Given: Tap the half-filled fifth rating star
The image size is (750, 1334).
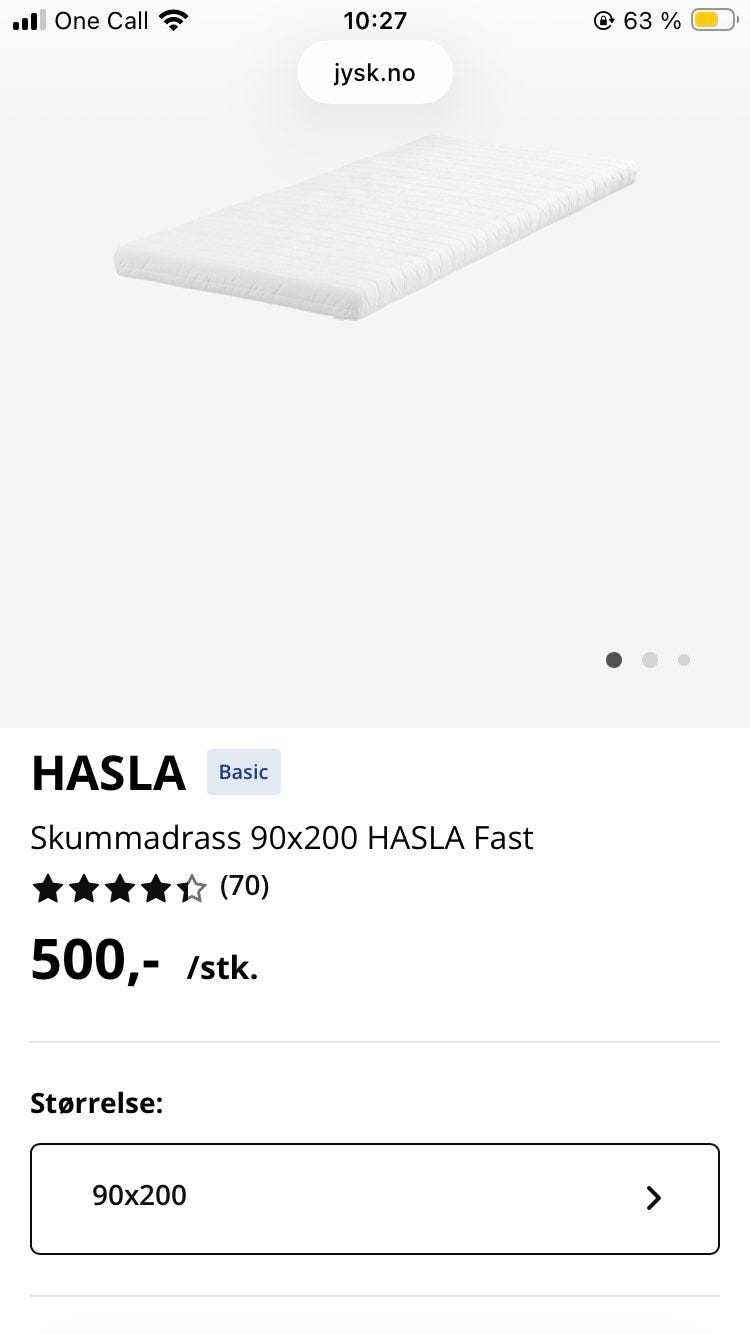Looking at the screenshot, I should click(x=191, y=888).
